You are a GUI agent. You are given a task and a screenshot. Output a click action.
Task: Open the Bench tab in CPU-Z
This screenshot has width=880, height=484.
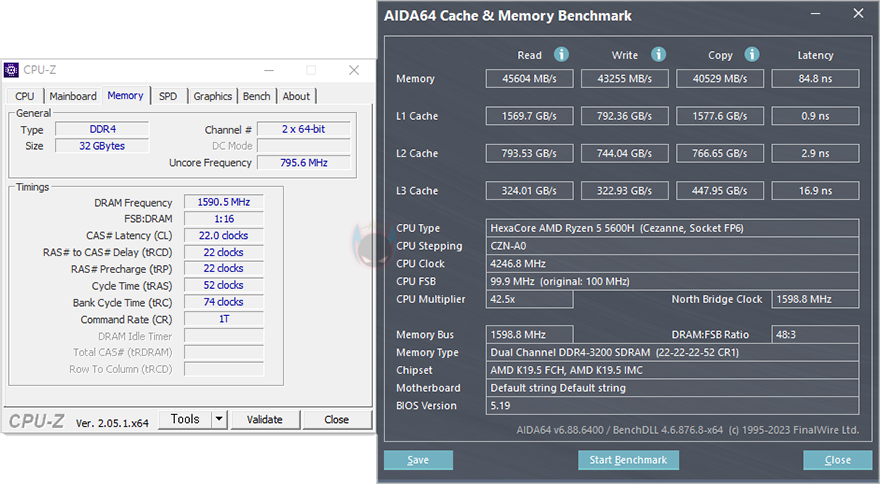257,96
